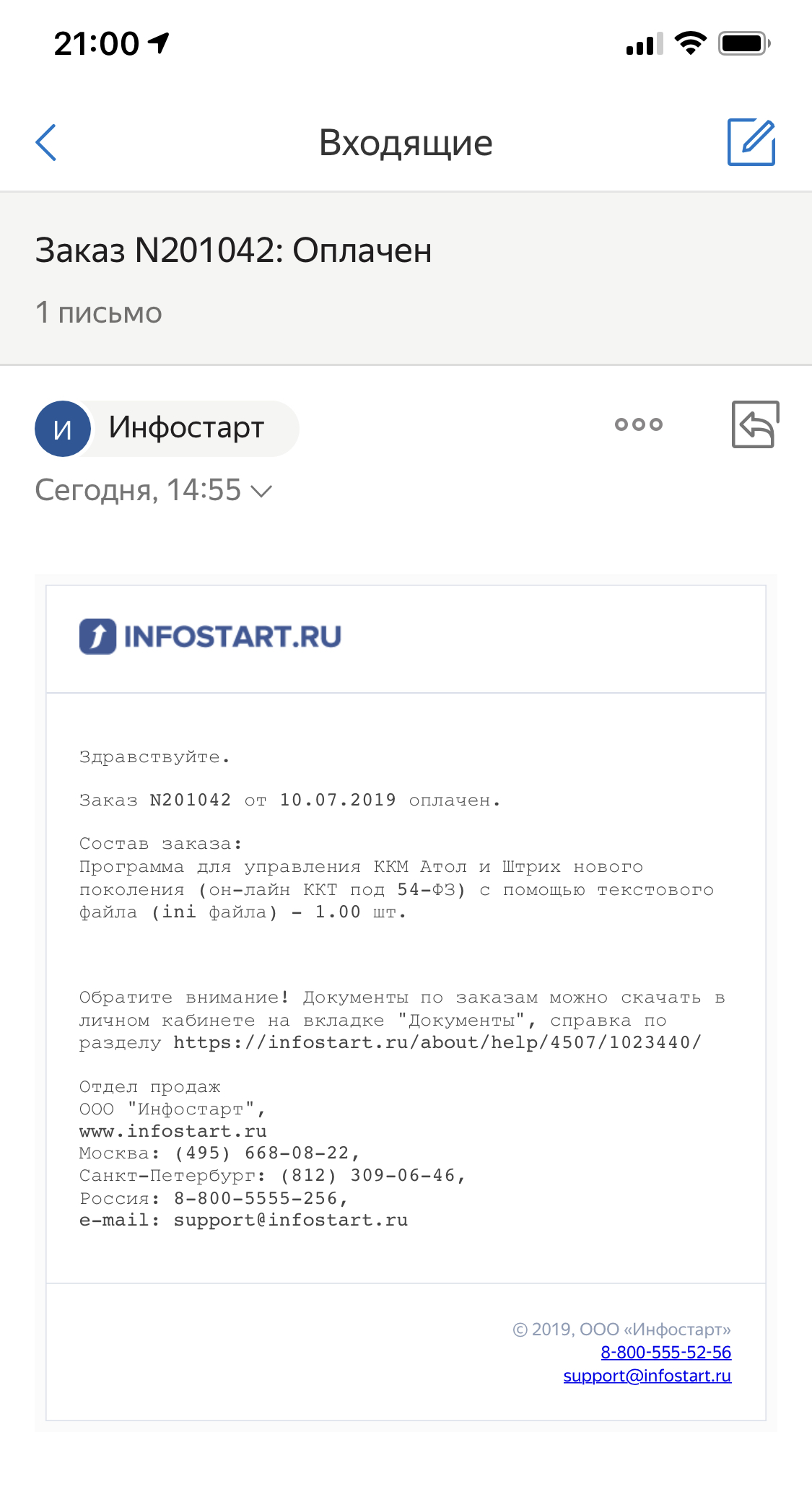Tap www.infostart.ru in the signature
The width and height of the screenshot is (812, 1497).
(173, 1131)
